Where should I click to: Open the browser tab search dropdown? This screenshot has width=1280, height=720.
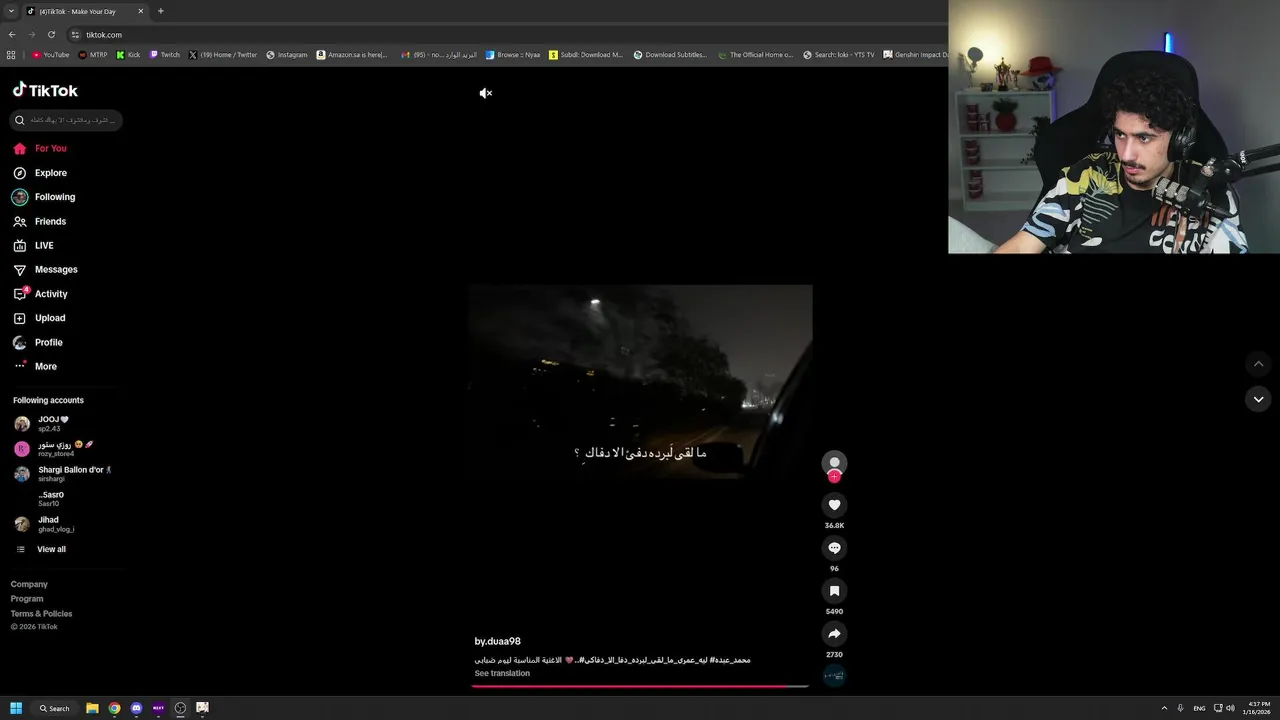11,11
